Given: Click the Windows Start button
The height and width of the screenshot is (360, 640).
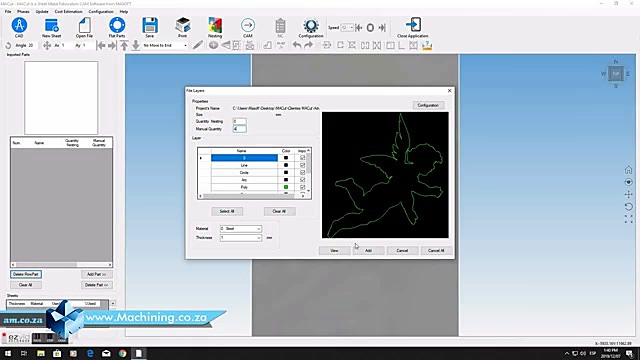Looking at the screenshot, I should pyautogui.click(x=8, y=353).
